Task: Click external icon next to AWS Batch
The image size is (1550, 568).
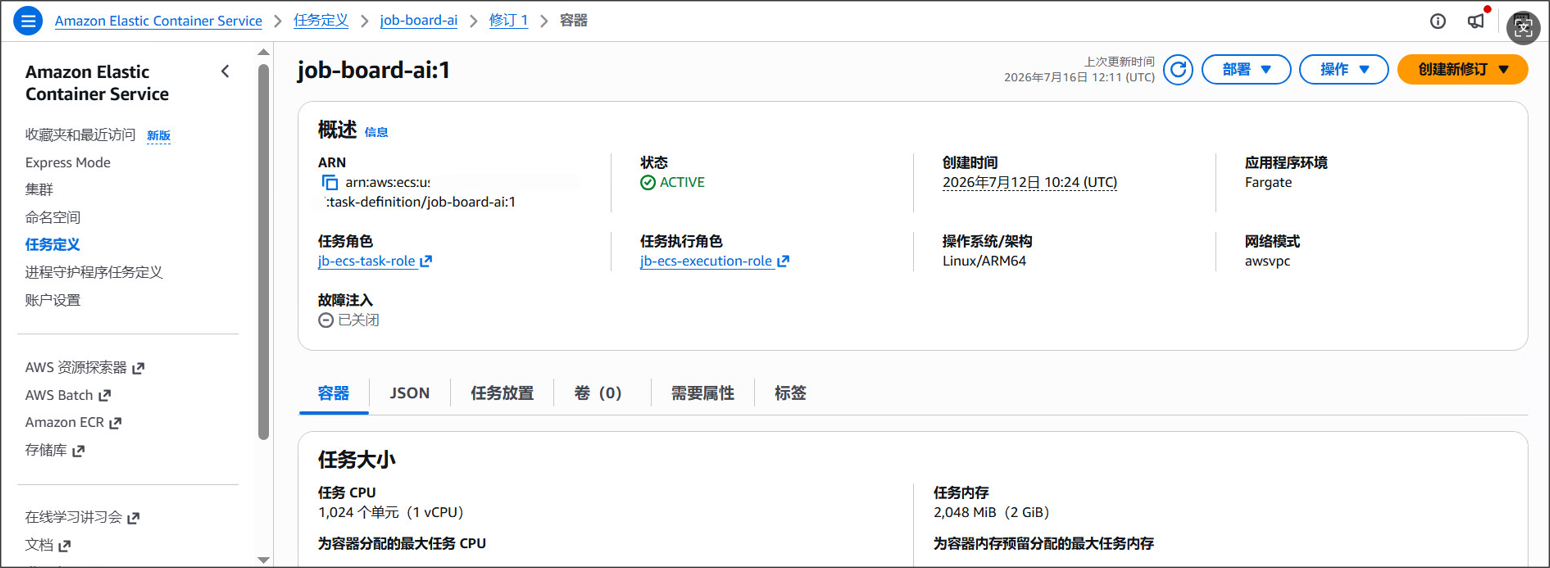Action: pos(105,395)
